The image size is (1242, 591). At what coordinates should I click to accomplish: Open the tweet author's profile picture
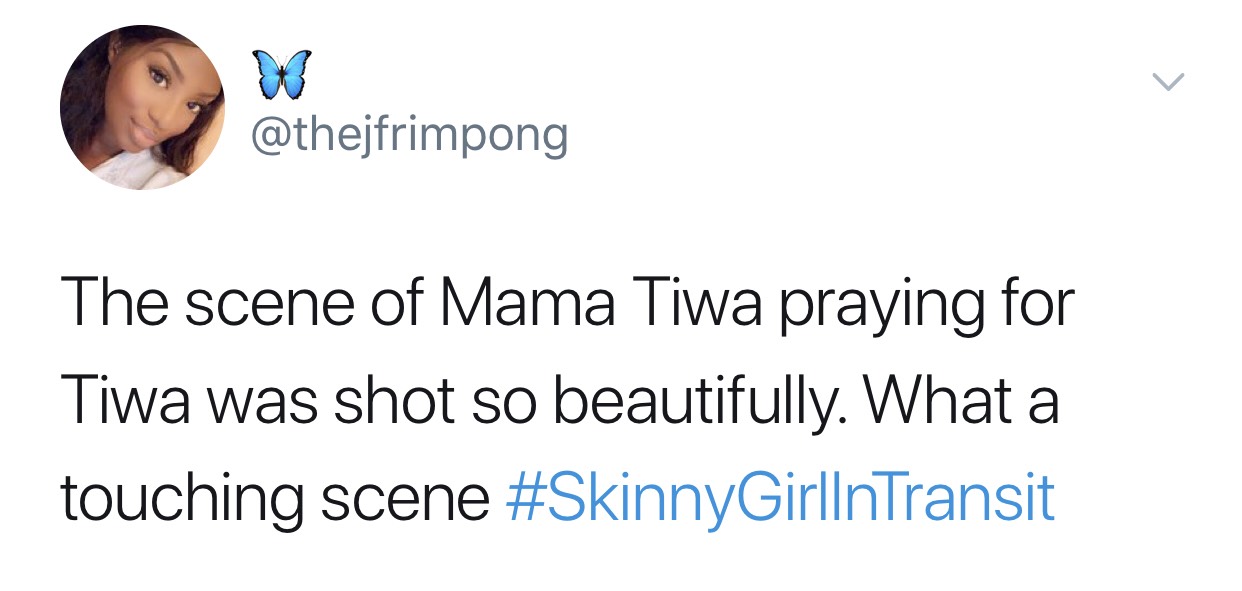pos(142,108)
